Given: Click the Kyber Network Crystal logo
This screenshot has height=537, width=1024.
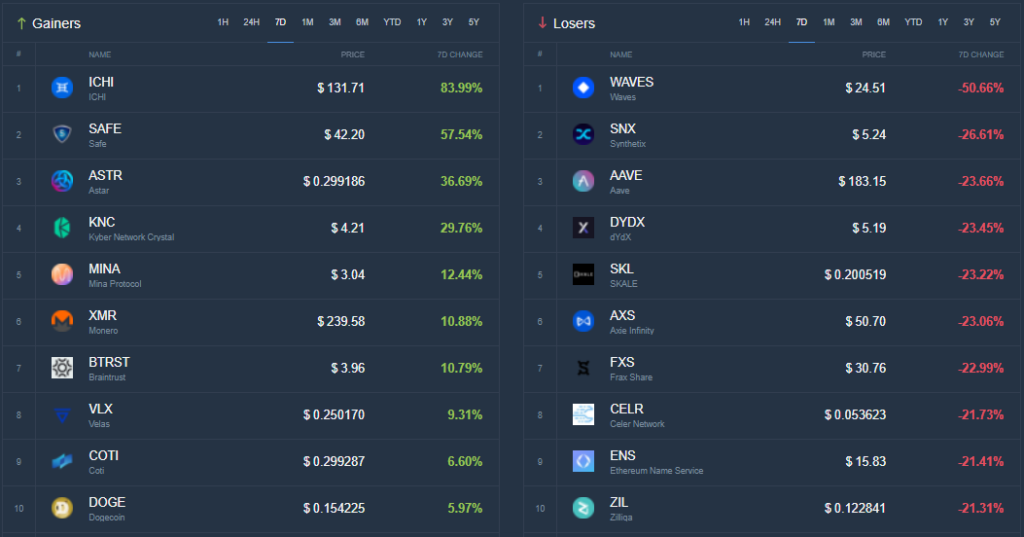Looking at the screenshot, I should pos(62,228).
